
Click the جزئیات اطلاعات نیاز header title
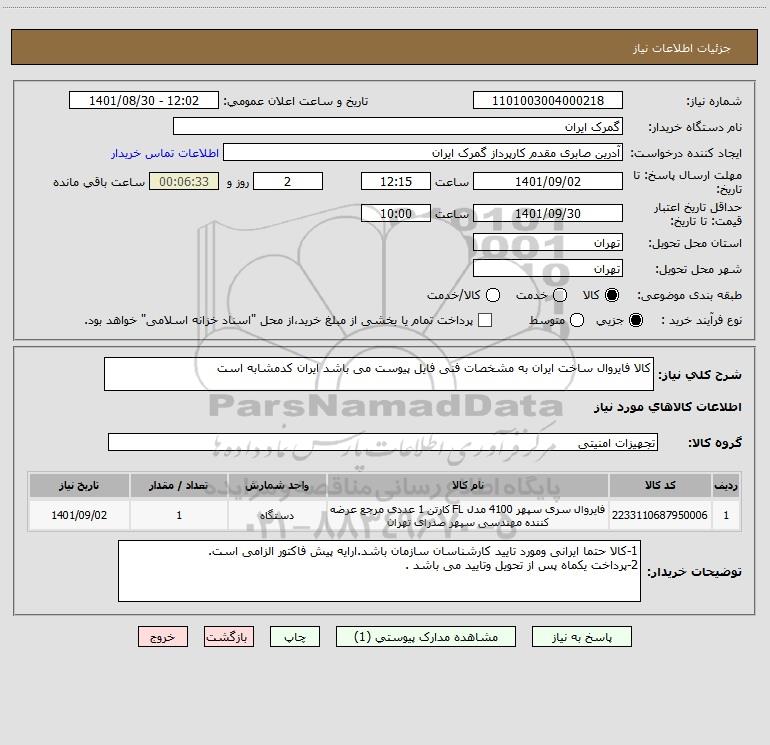pyautogui.click(x=682, y=48)
